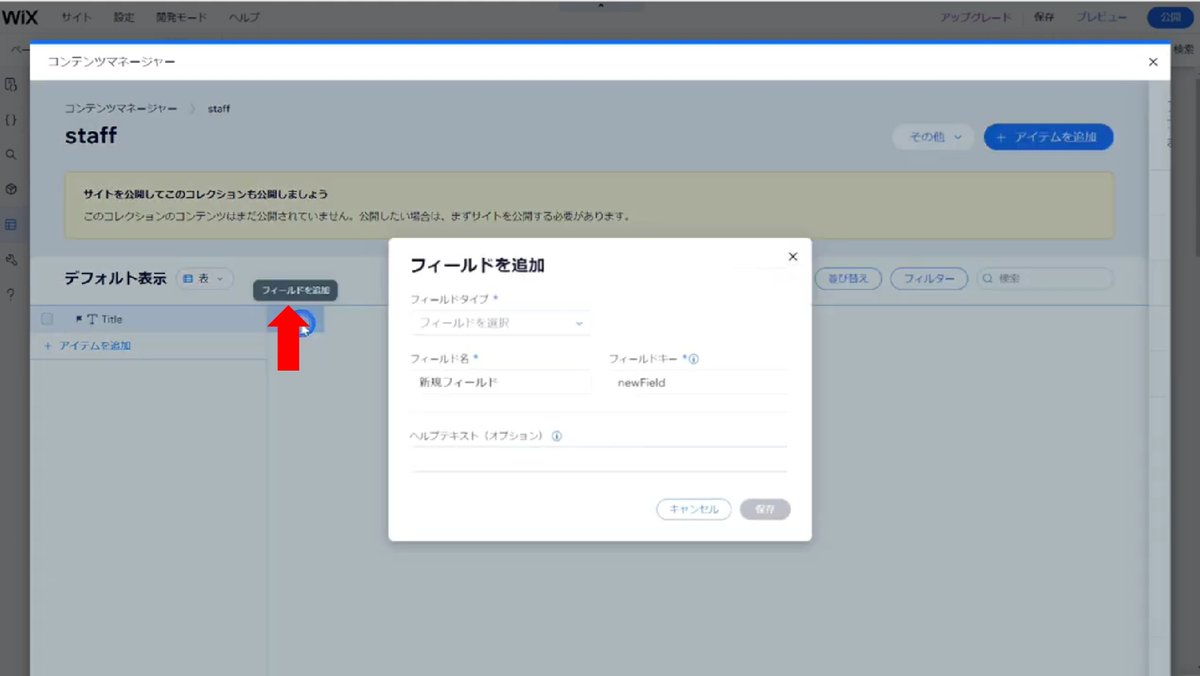Image resolution: width=1200 pixels, height=676 pixels.
Task: Expand the その他 dropdown button
Action: [x=933, y=137]
